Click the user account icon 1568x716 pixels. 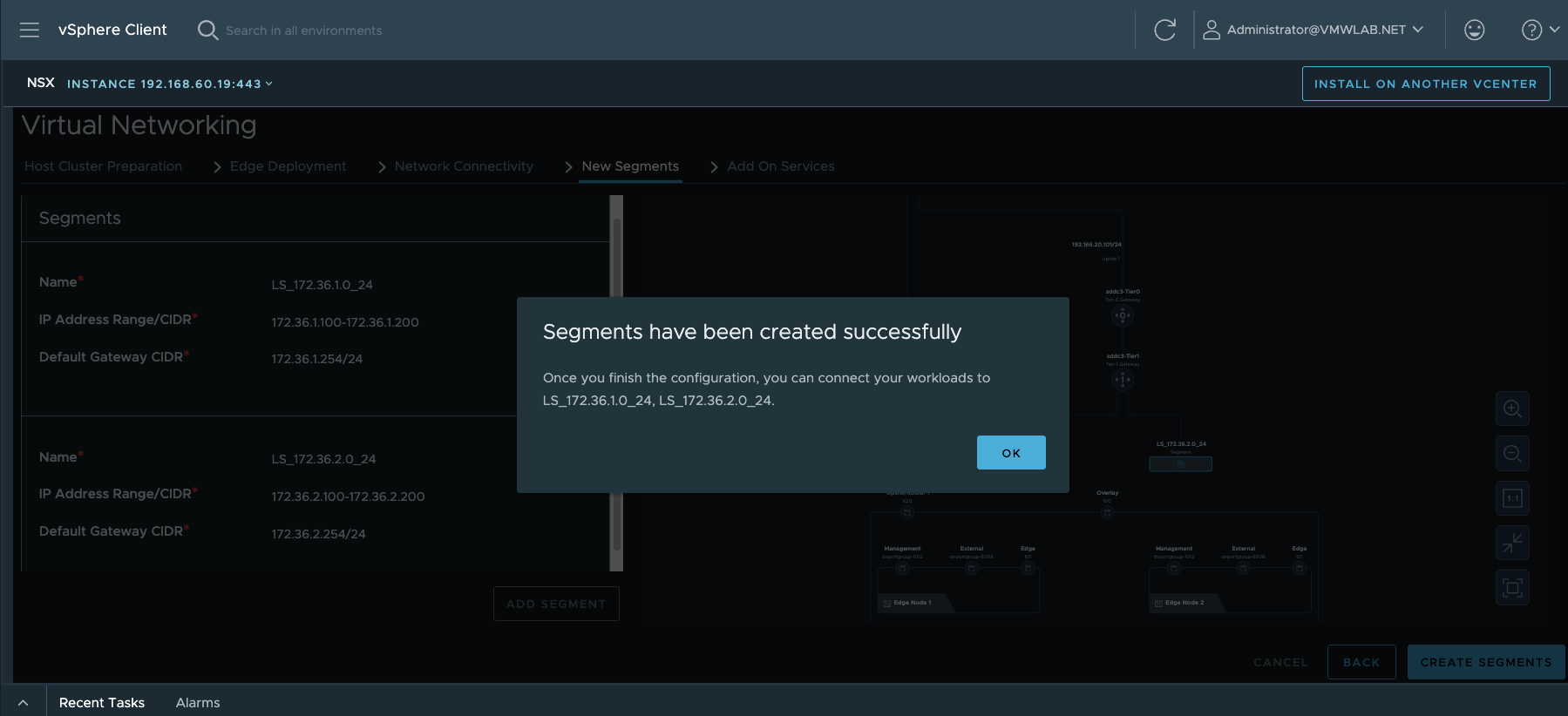pos(1211,30)
